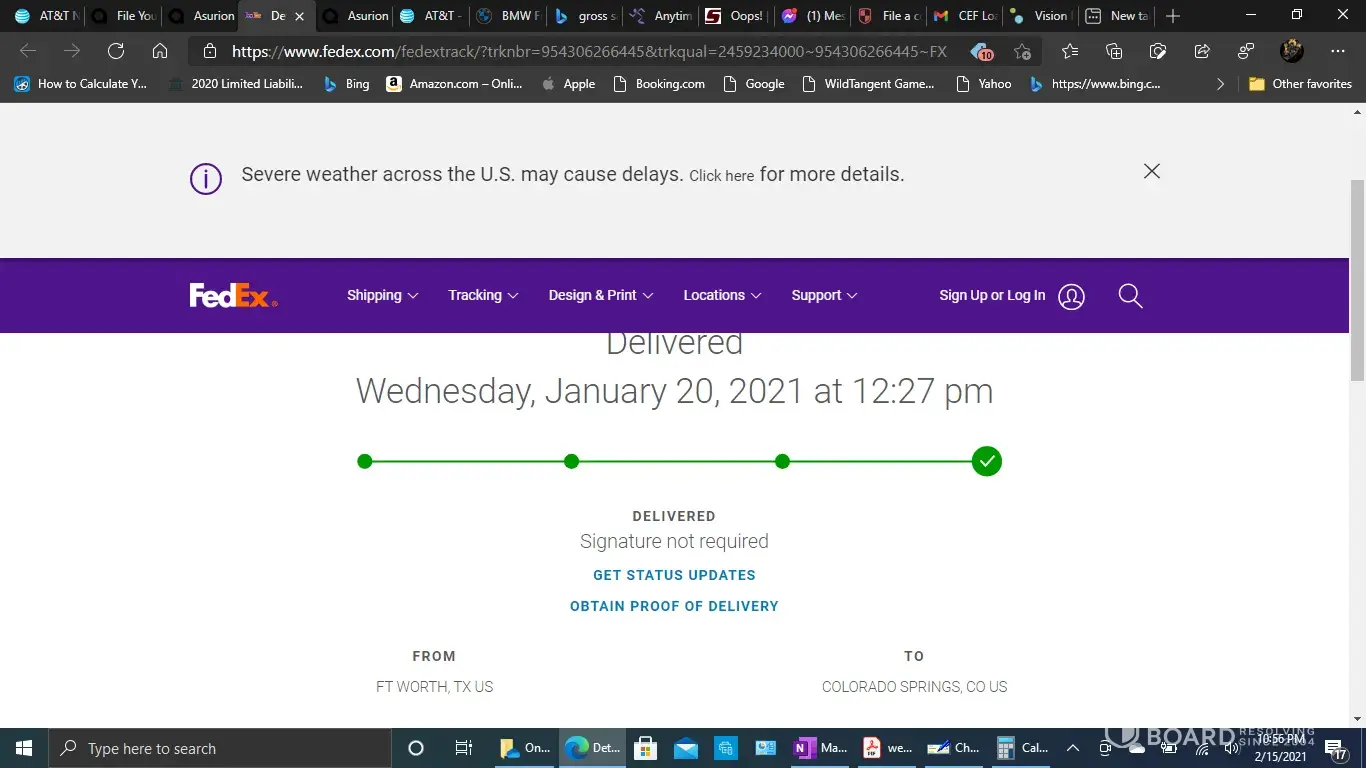Click the browser address bar URL
The width and height of the screenshot is (1366, 768).
pyautogui.click(x=588, y=51)
